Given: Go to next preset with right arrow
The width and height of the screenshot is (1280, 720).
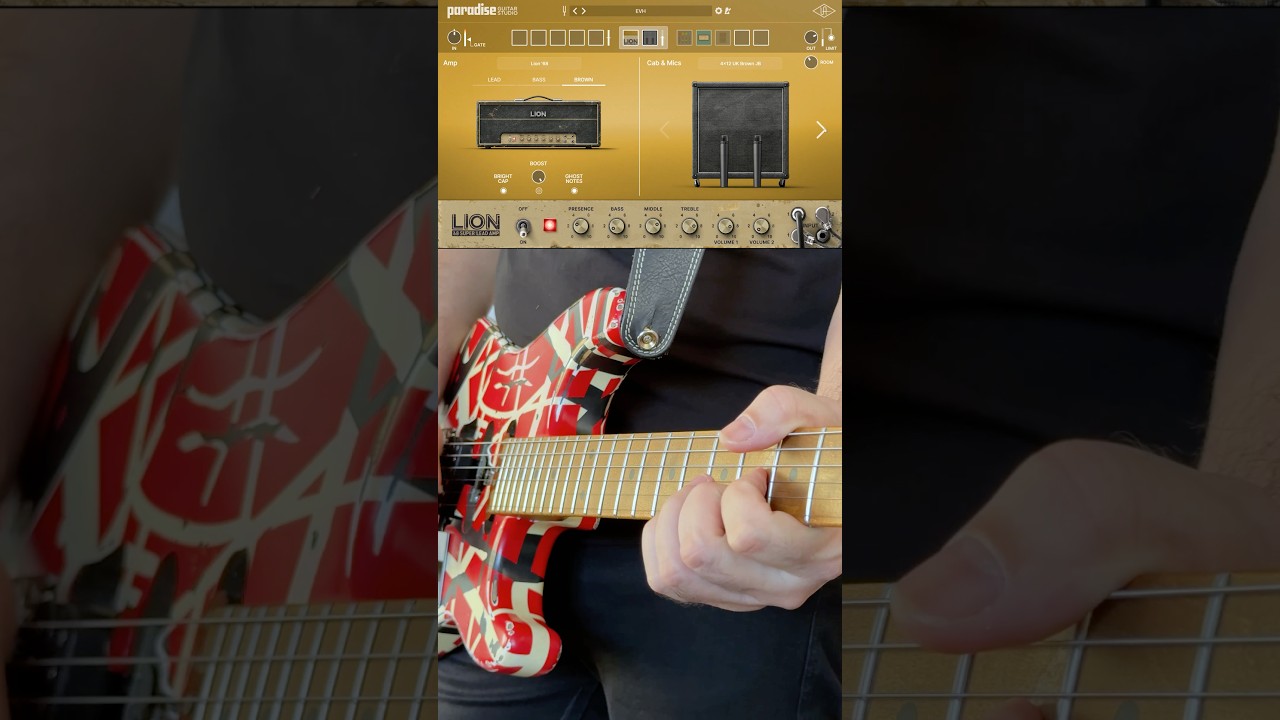Looking at the screenshot, I should 584,11.
